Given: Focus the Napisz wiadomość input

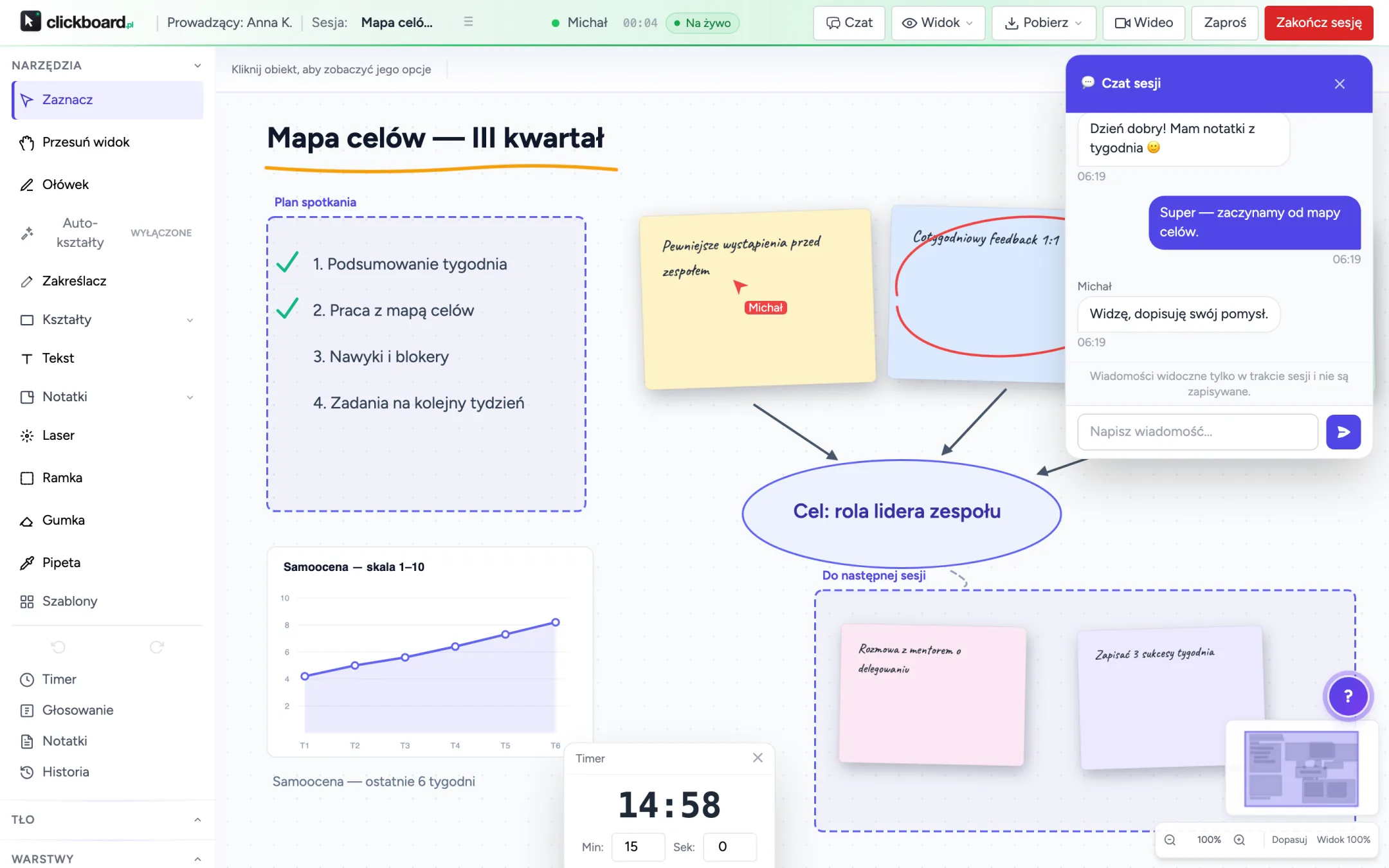Looking at the screenshot, I should tap(1197, 431).
